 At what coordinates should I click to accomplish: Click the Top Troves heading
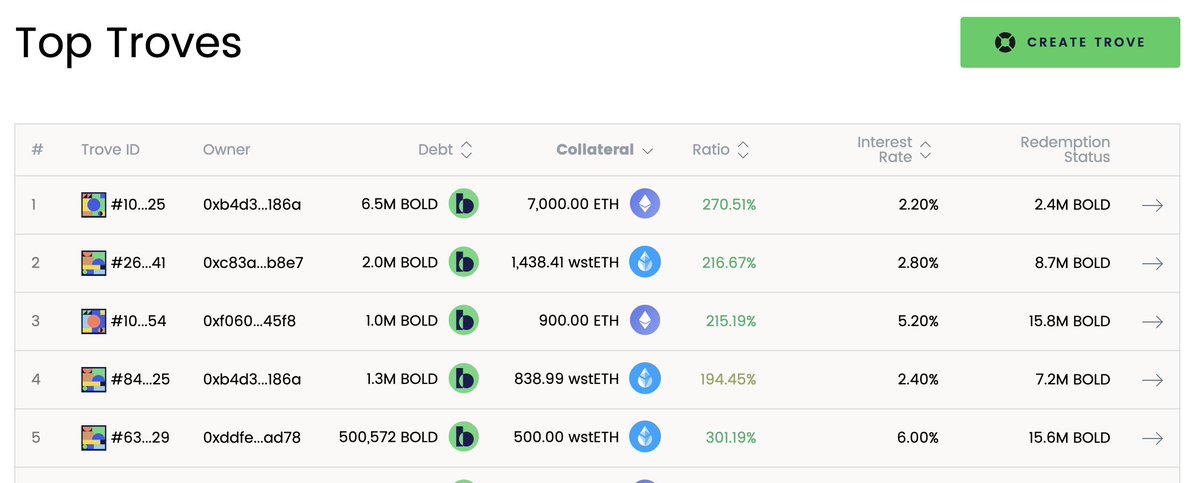click(x=128, y=43)
